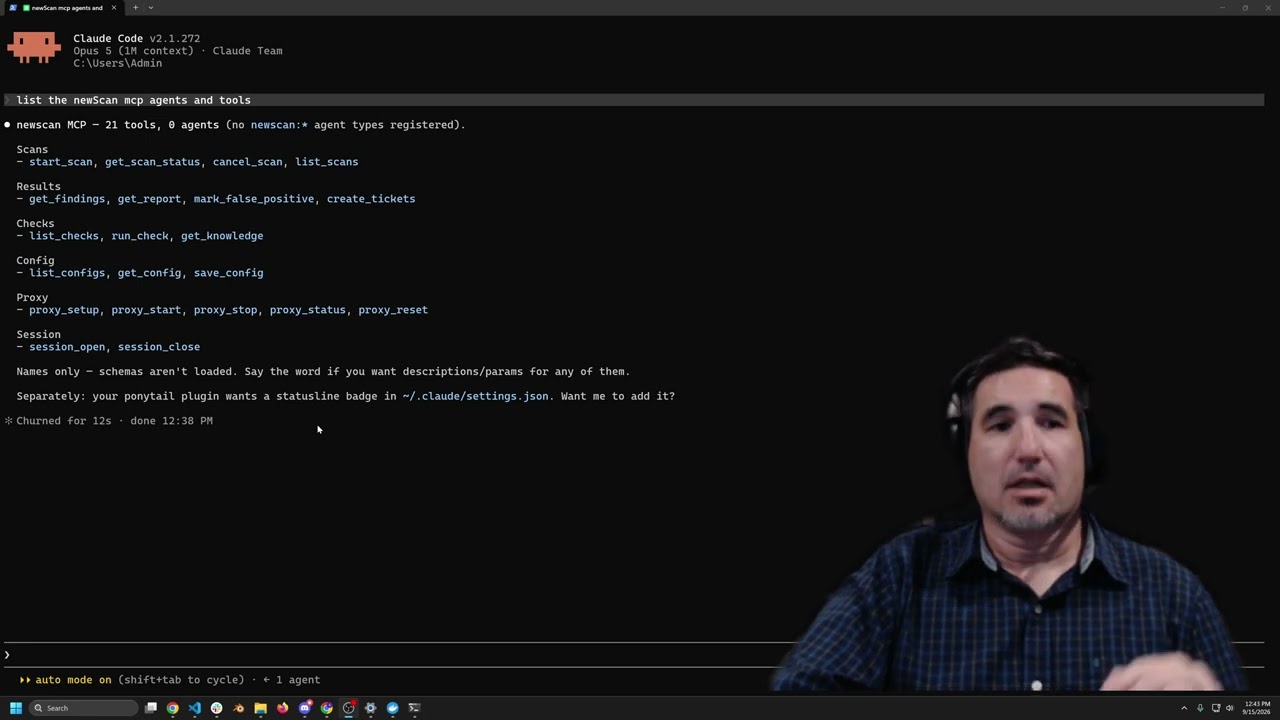Click the Claude Code mascot logo
The width and height of the screenshot is (1280, 720).
pos(34,48)
